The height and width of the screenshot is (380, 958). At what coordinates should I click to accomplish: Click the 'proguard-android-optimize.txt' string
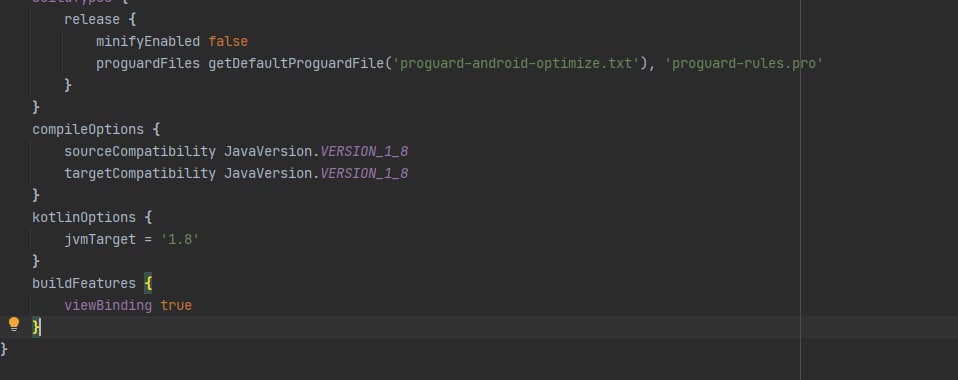tap(516, 64)
